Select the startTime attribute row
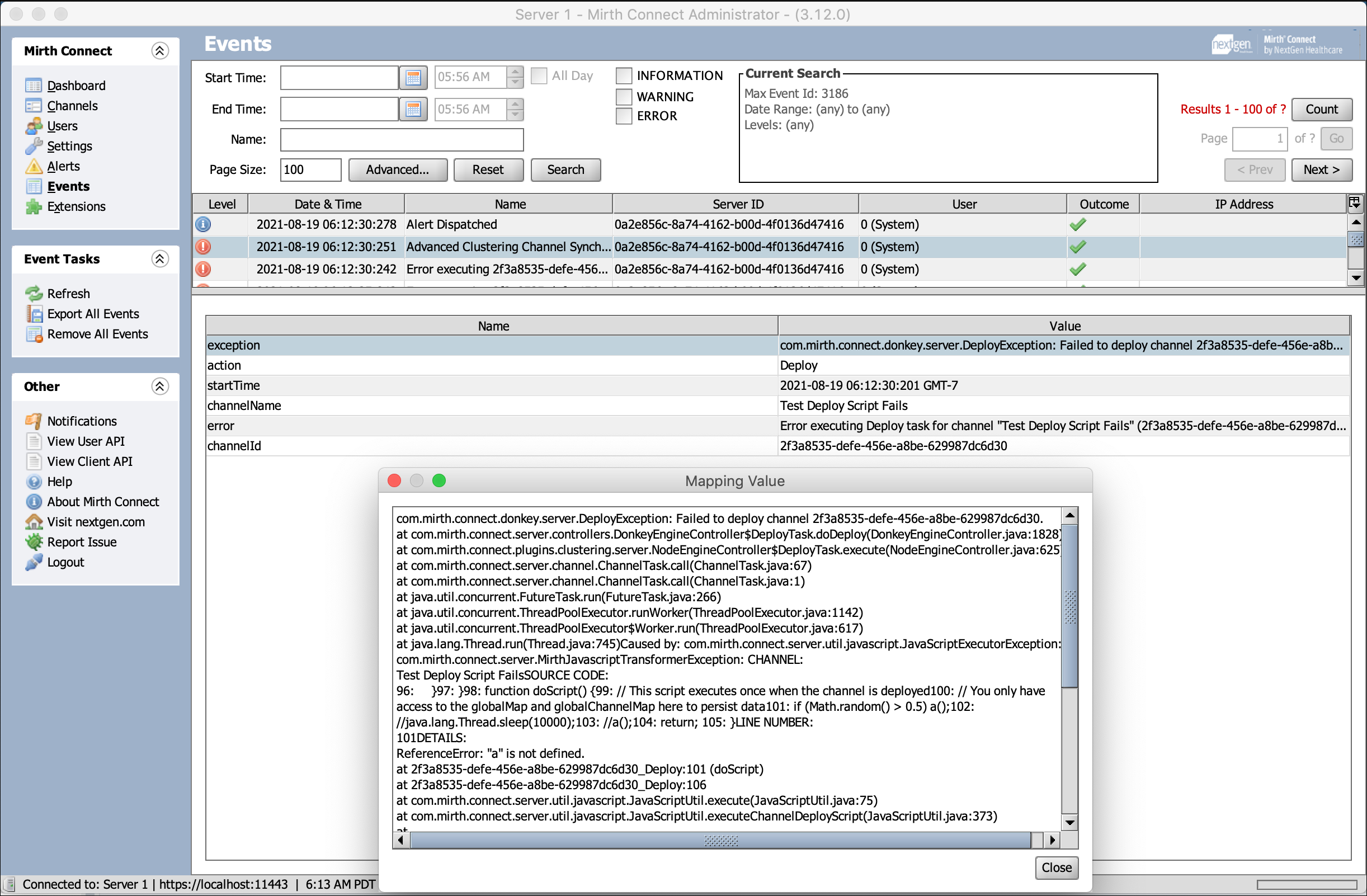The height and width of the screenshot is (896, 1367). point(777,385)
